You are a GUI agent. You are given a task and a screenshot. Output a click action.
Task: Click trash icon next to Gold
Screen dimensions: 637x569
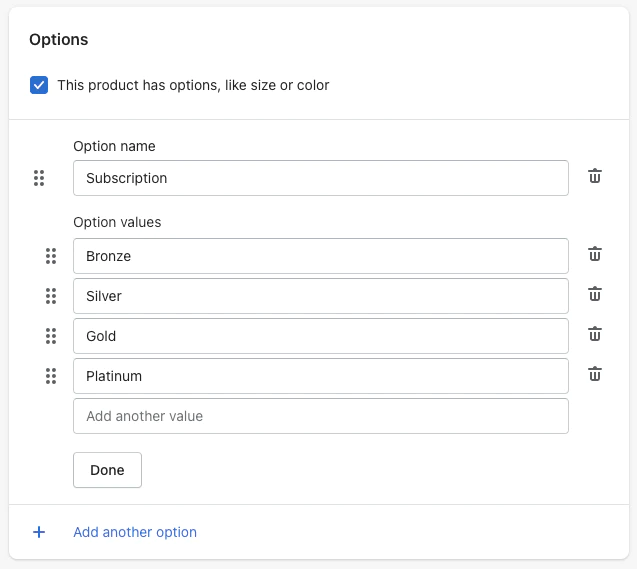pos(595,335)
